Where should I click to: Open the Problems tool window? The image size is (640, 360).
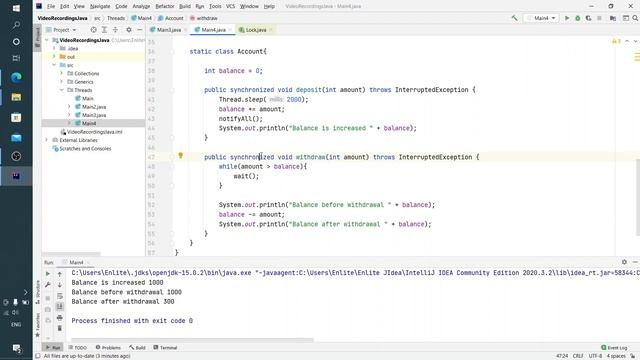108,347
